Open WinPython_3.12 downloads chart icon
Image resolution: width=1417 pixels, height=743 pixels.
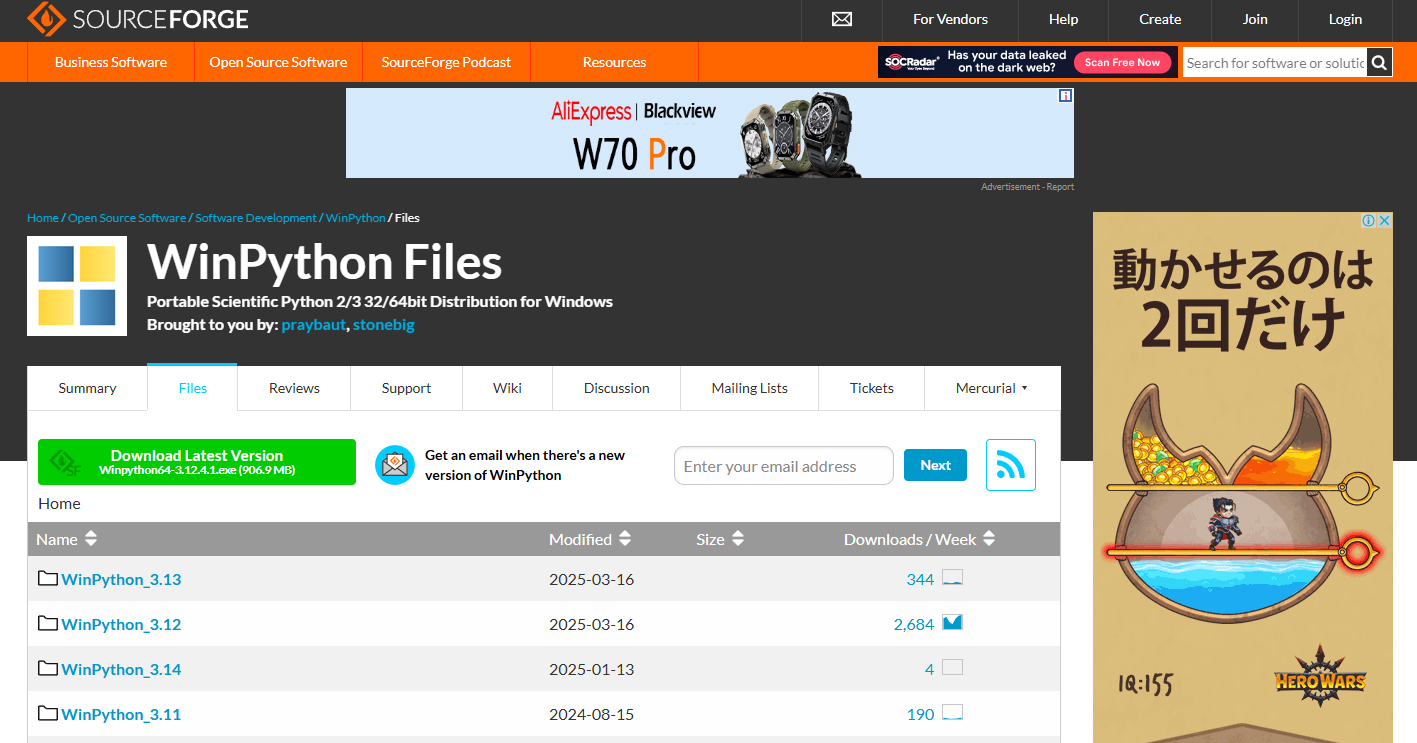coord(952,623)
